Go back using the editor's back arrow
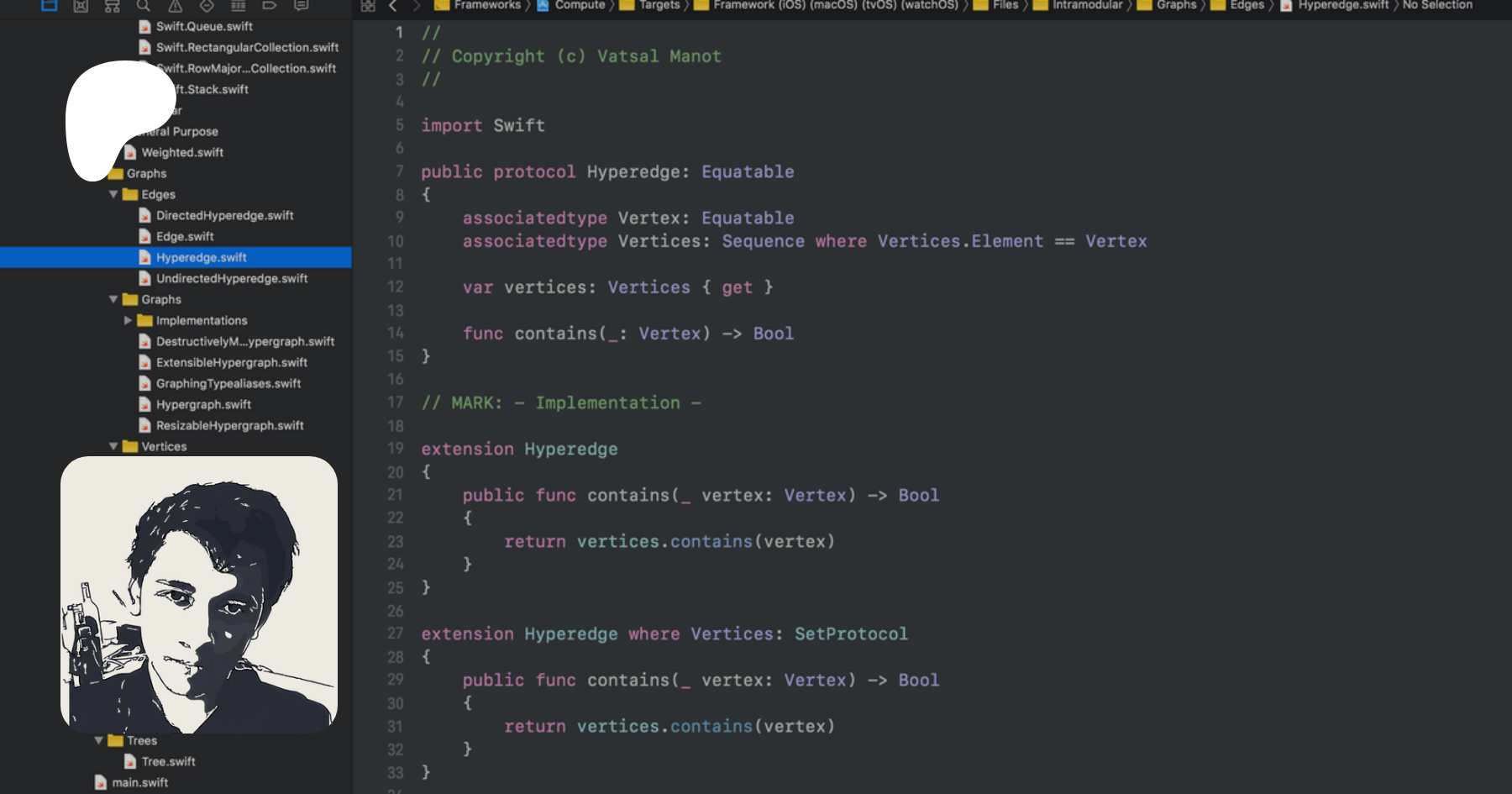This screenshot has width=1512, height=794. (392, 5)
